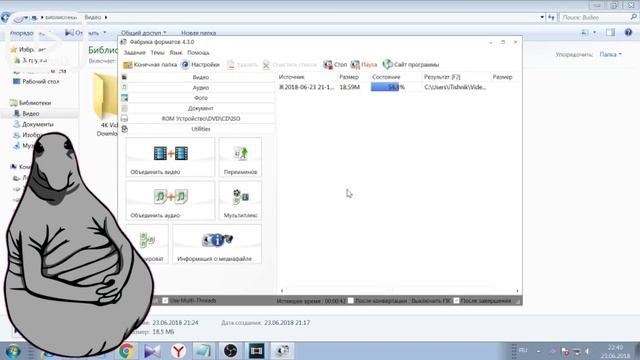The height and width of the screenshot is (360, 640).
Task: Pause conversion with the Пауза button
Action: [x=364, y=64]
